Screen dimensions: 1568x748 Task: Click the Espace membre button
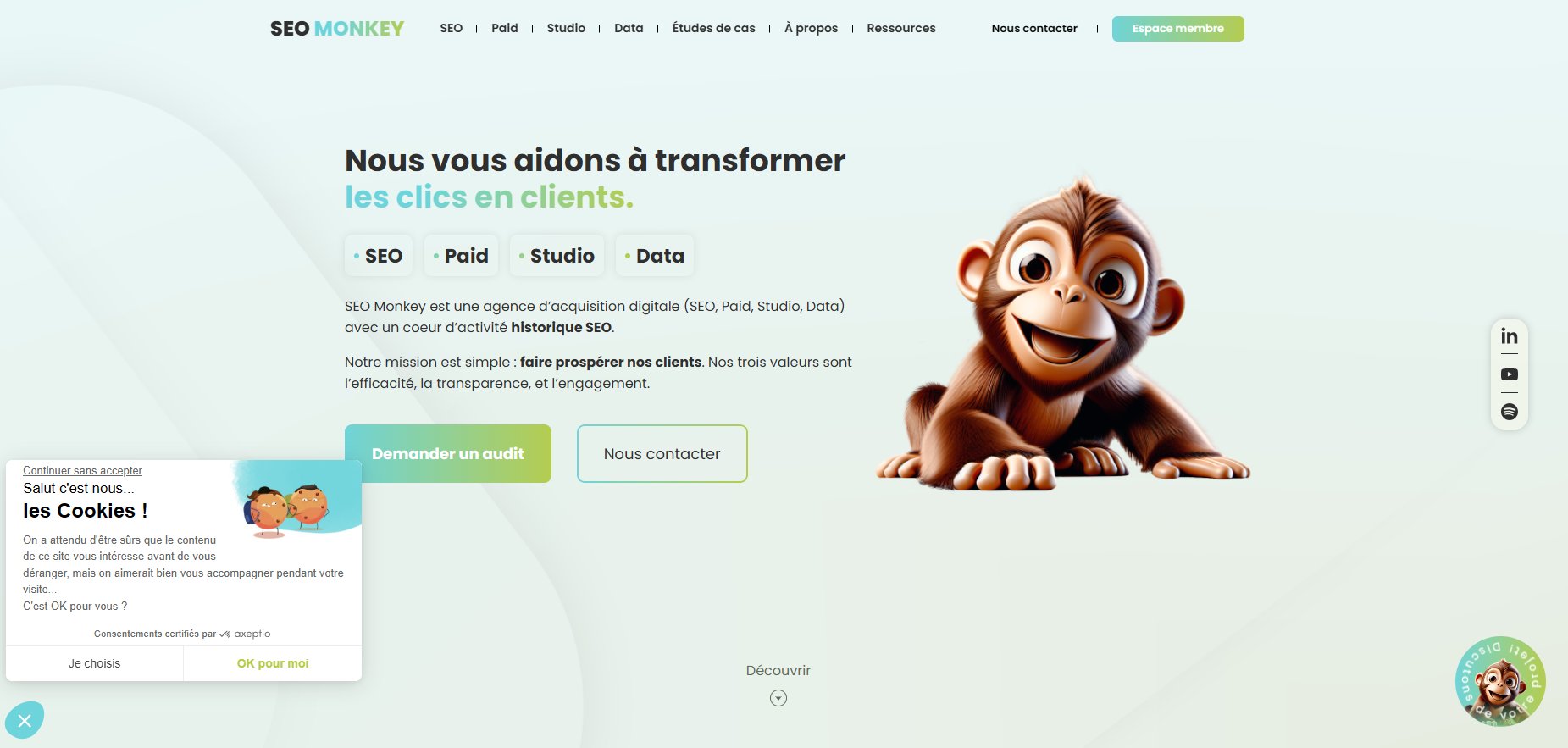pyautogui.click(x=1177, y=29)
